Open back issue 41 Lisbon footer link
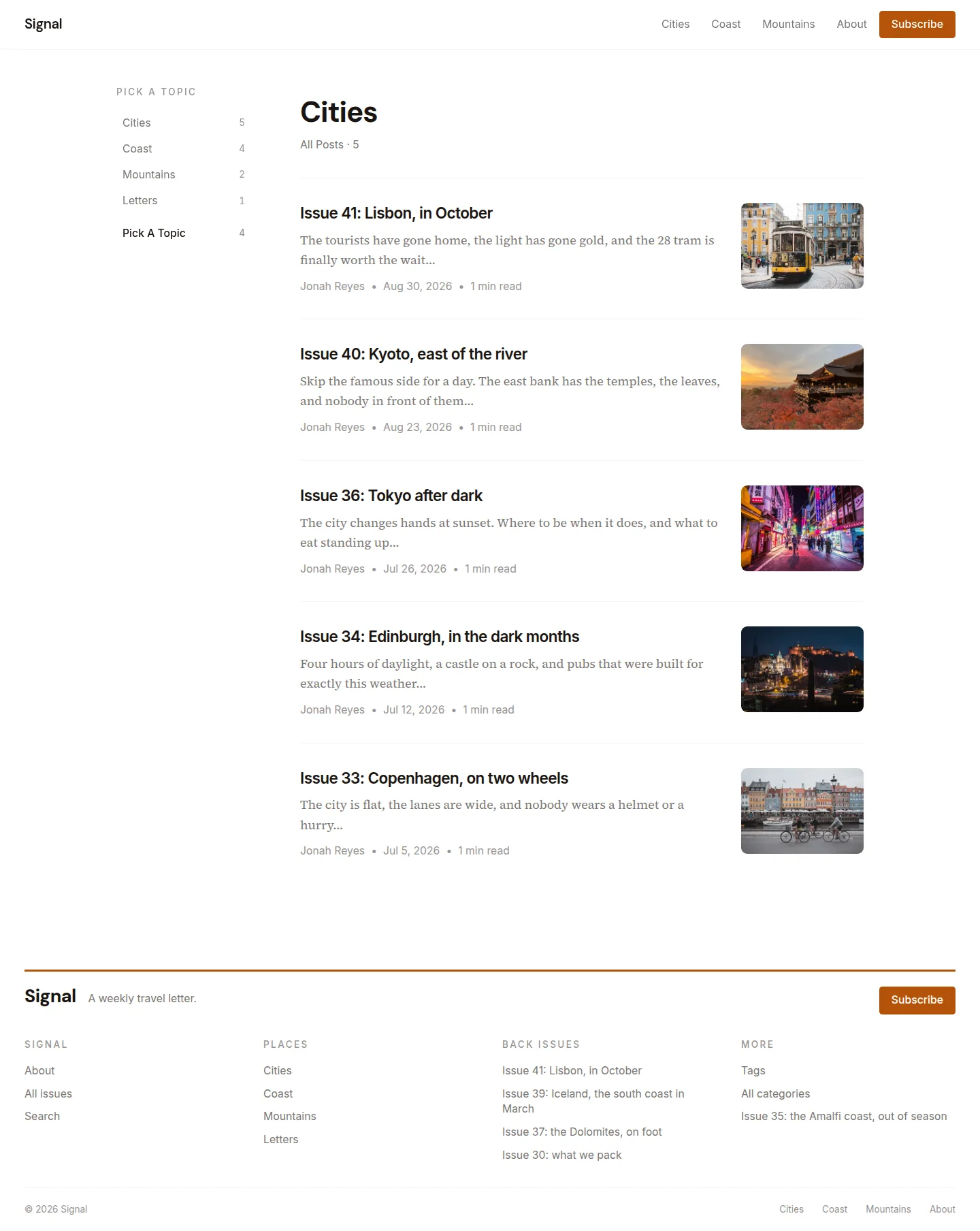 [x=572, y=1070]
